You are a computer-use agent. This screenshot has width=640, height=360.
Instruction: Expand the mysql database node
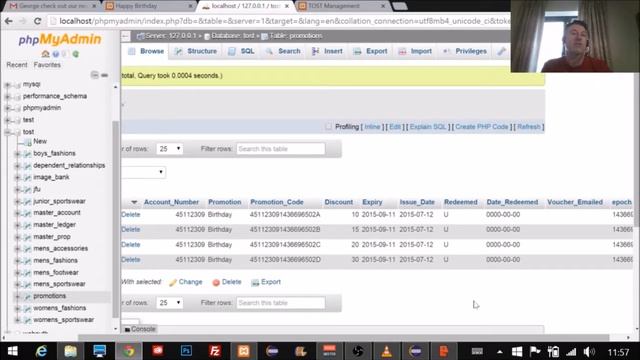(x=7, y=84)
